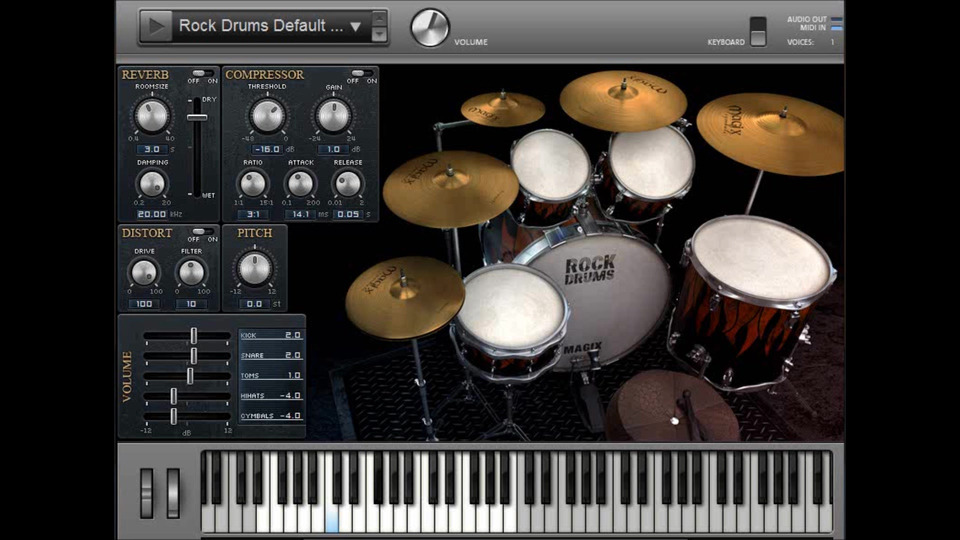Hit the left crash cymbal above the hi-hat

coord(450,189)
